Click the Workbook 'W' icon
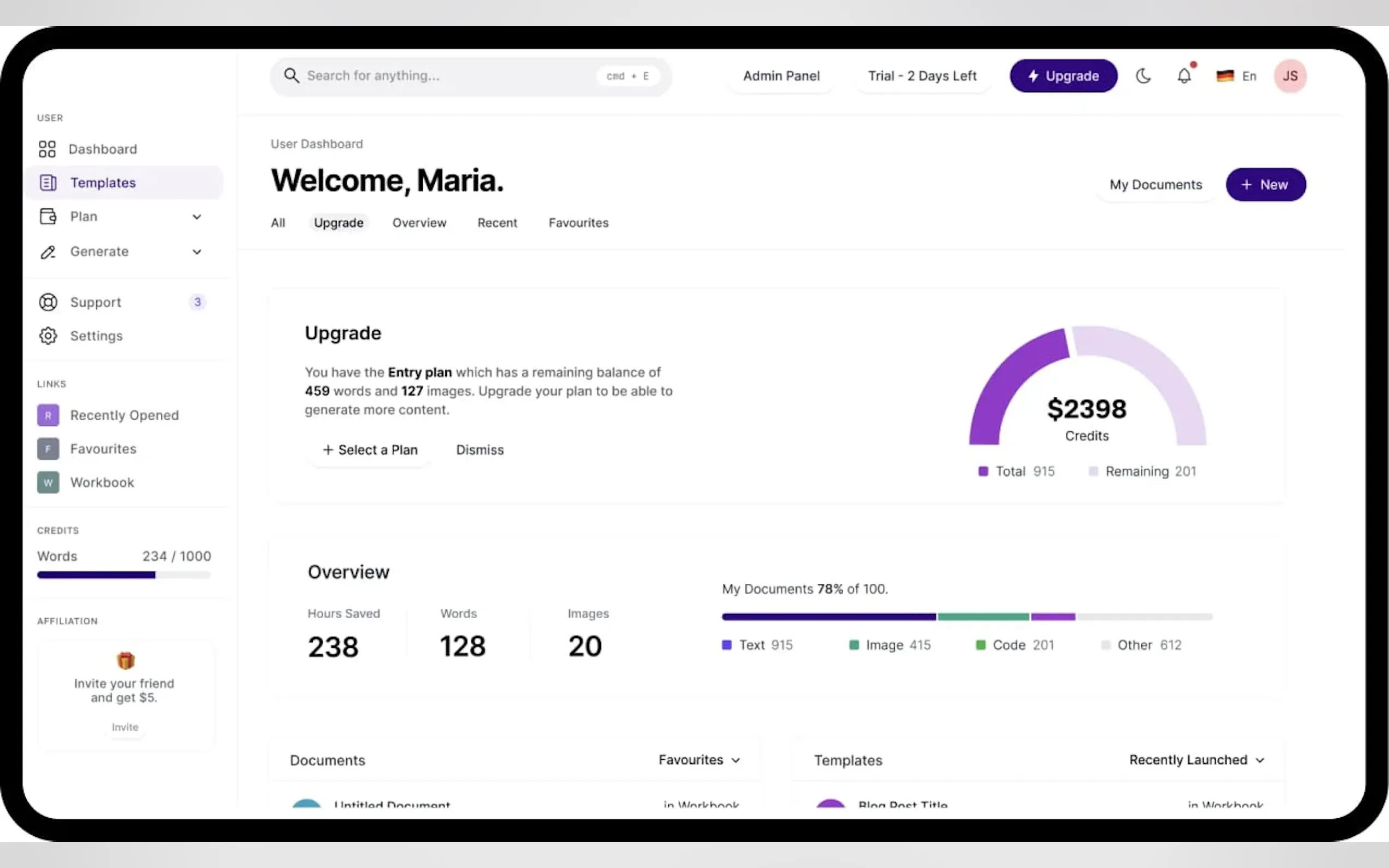 48,482
